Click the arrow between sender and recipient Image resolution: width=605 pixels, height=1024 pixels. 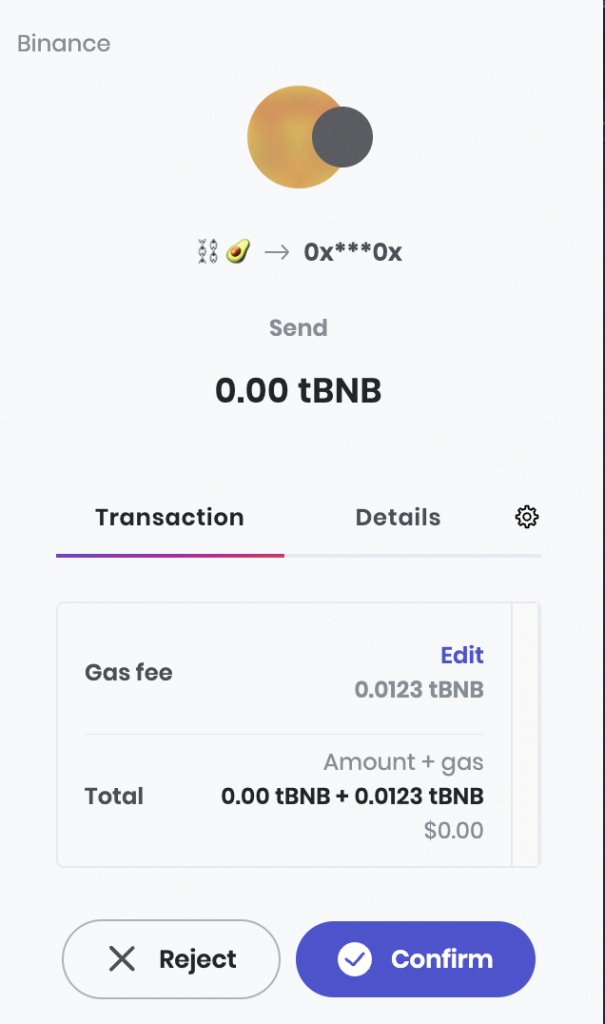click(275, 252)
